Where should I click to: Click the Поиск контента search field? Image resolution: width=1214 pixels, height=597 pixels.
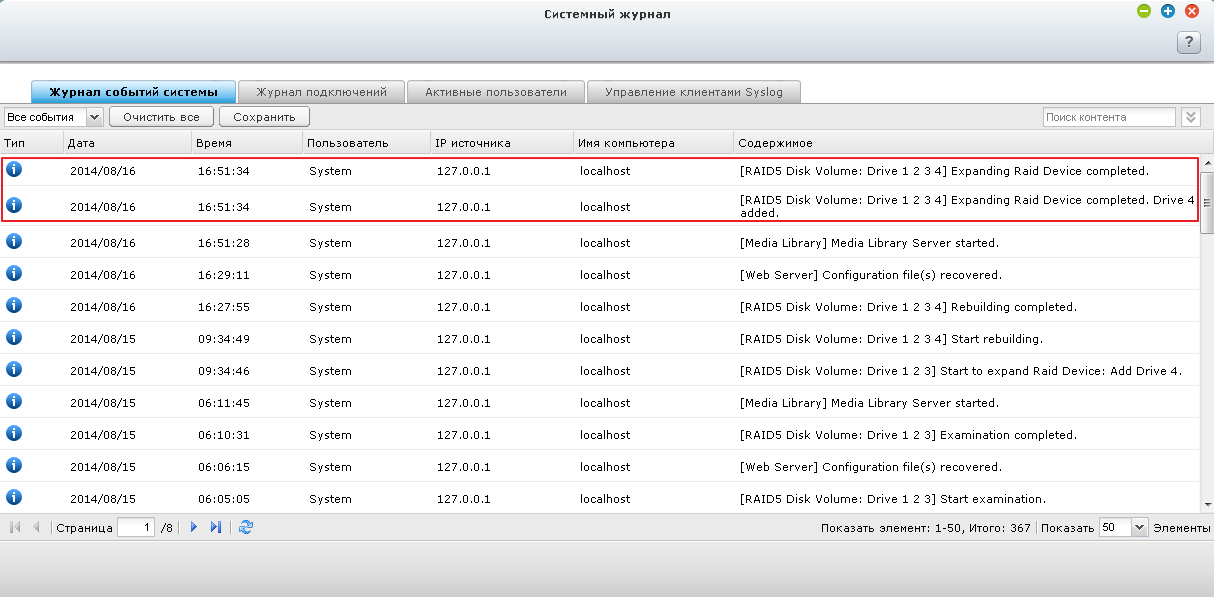(x=1109, y=117)
